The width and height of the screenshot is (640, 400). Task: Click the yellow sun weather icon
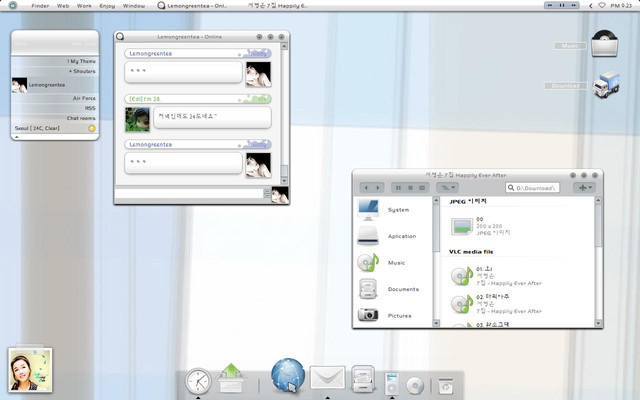(x=92, y=129)
